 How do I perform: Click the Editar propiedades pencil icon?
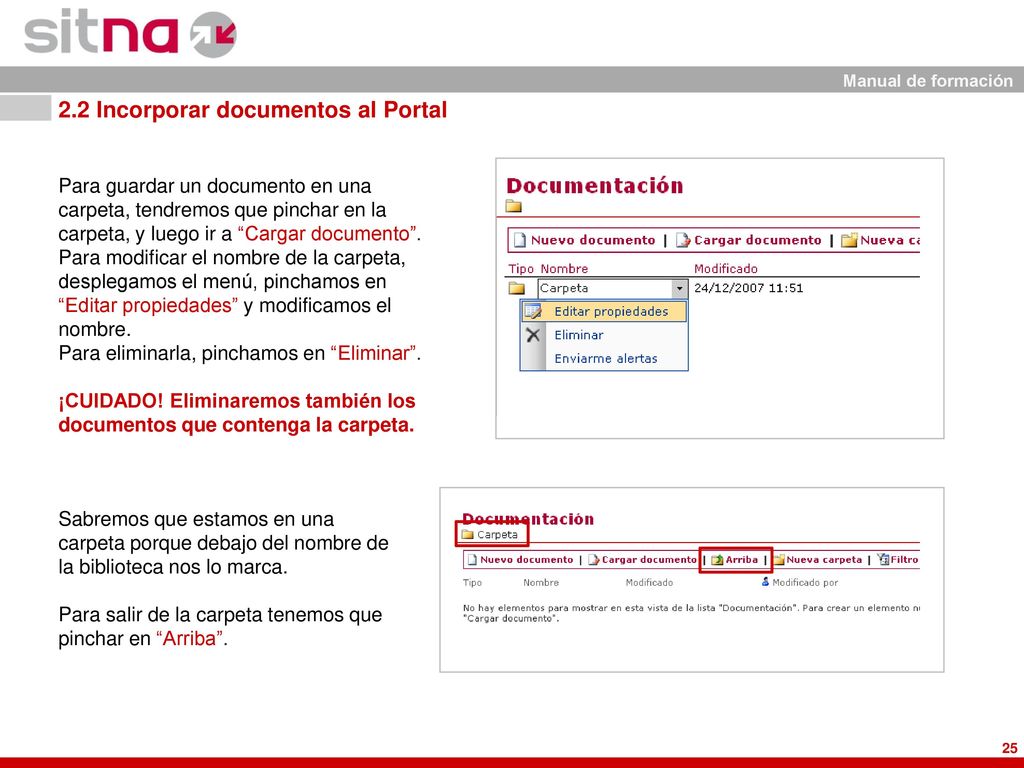pos(534,312)
